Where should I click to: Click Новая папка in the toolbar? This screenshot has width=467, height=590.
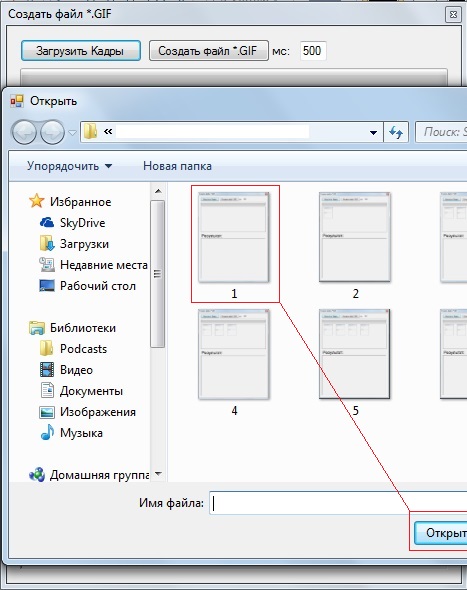[x=177, y=166]
